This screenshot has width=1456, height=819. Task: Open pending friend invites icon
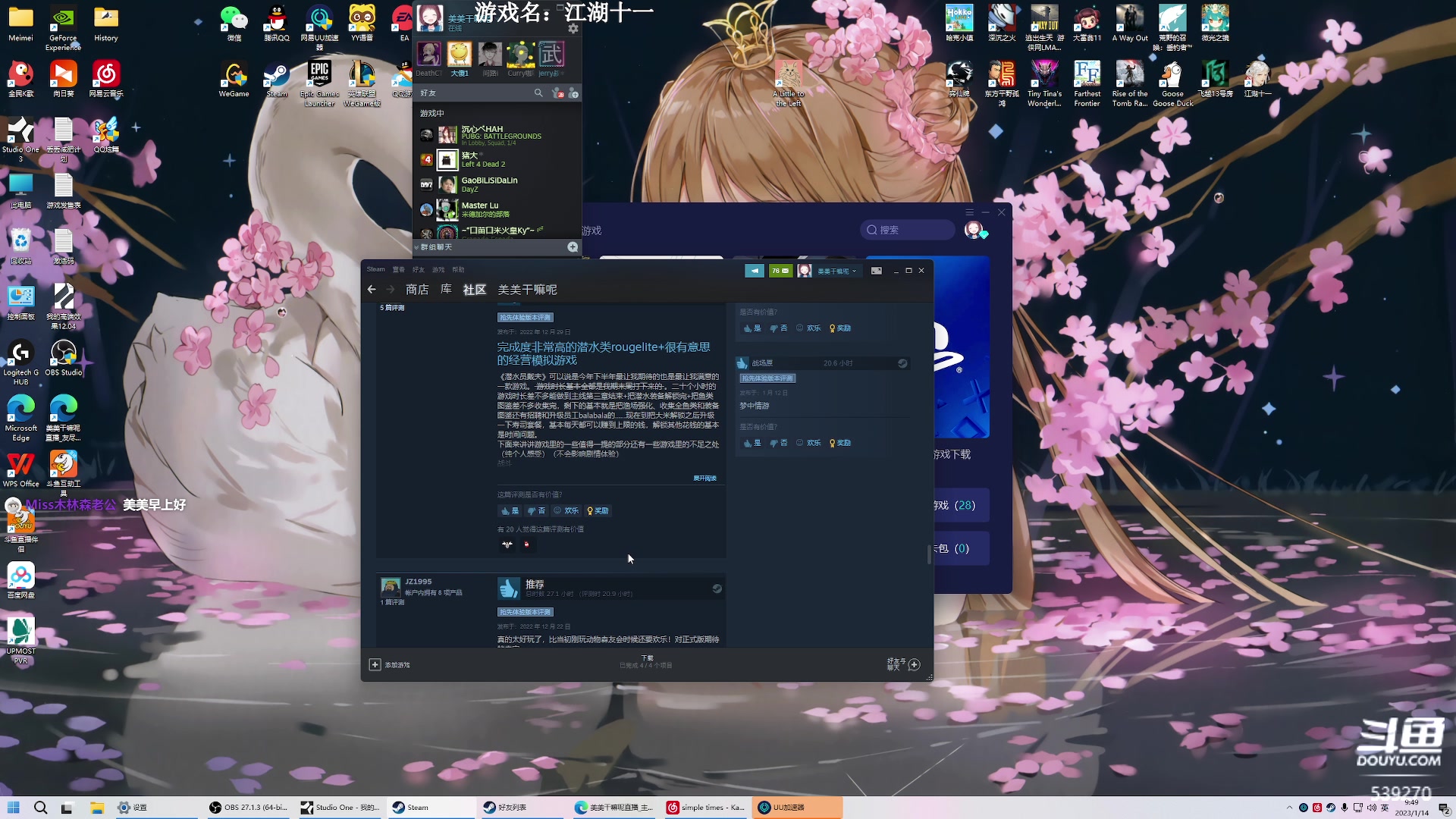pos(558,93)
